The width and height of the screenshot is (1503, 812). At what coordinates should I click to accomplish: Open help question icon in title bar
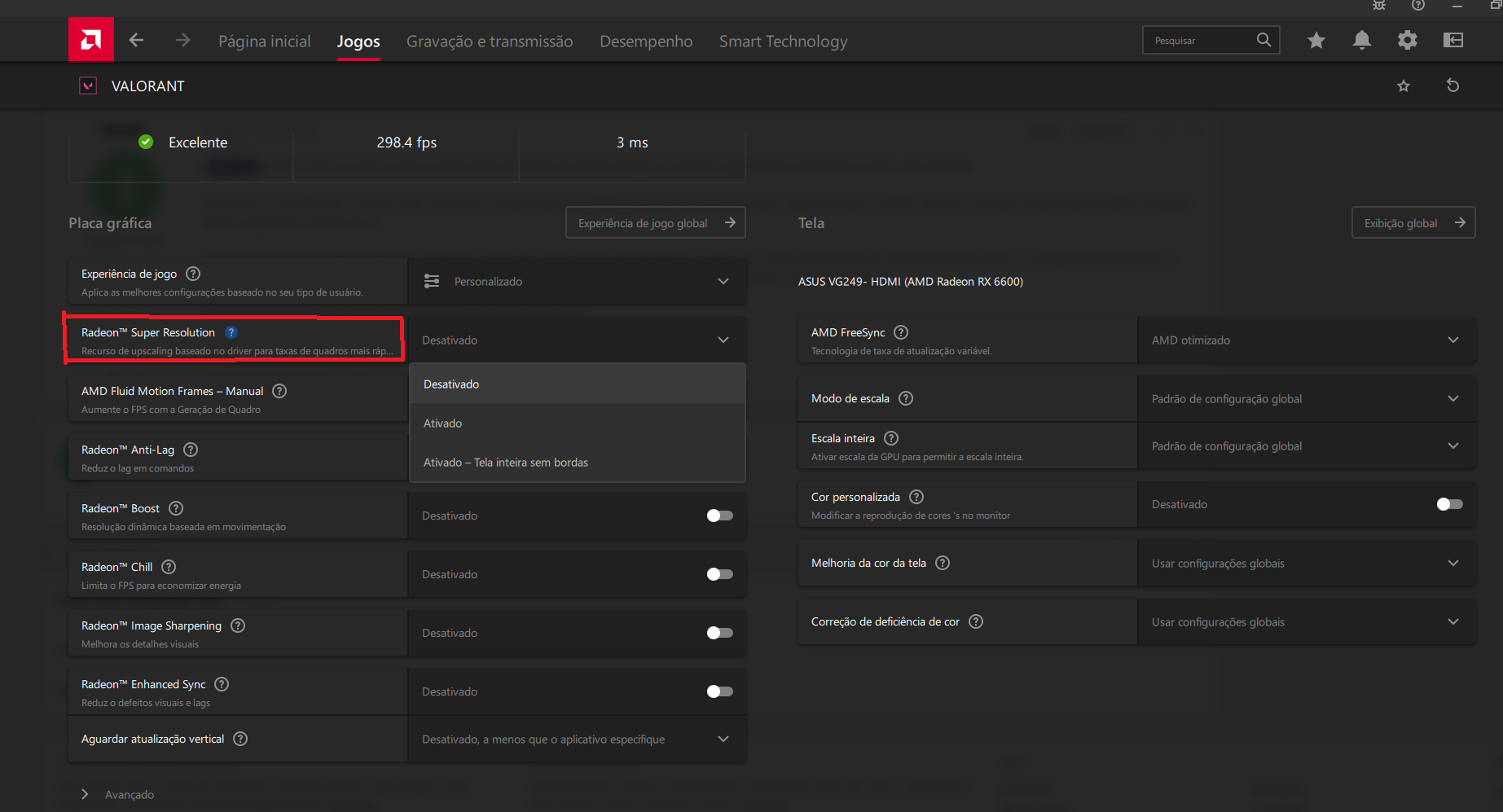click(1418, 6)
